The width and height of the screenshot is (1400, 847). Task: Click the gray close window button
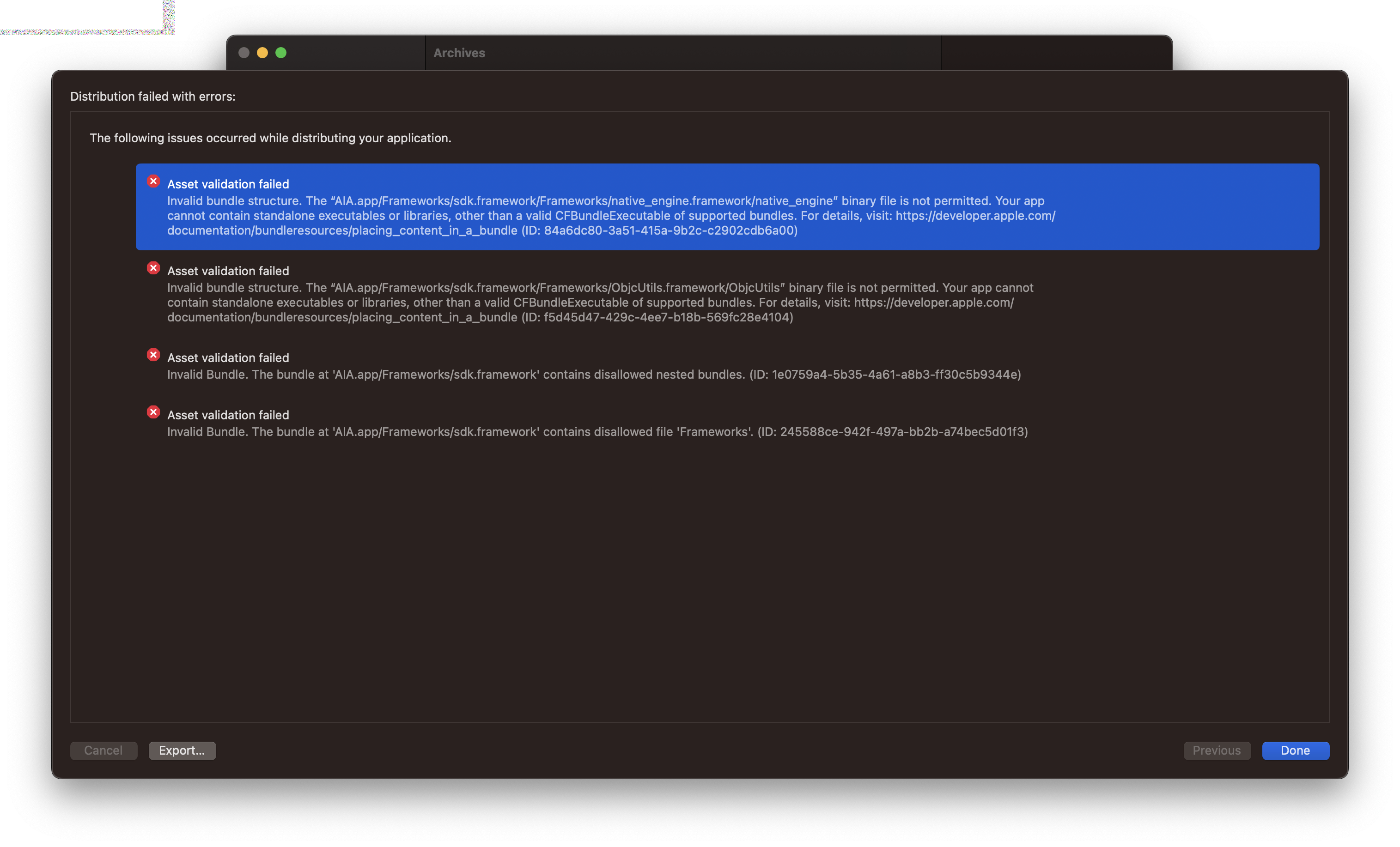[244, 53]
